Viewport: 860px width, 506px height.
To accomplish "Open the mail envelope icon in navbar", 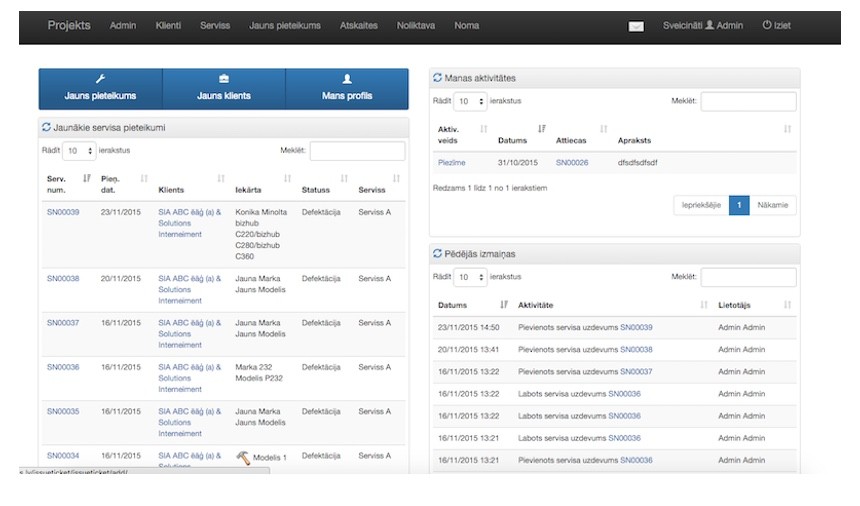I will pyautogui.click(x=636, y=26).
